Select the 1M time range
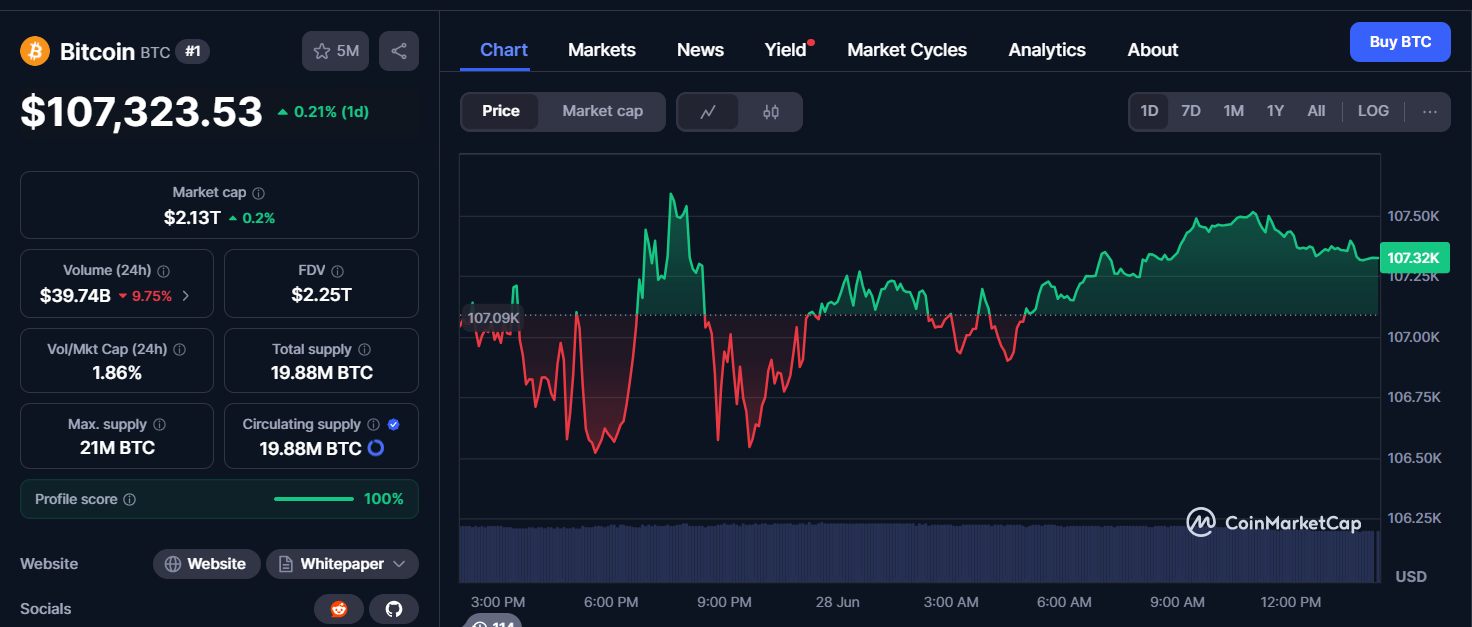The height and width of the screenshot is (627, 1472). [x=1234, y=112]
